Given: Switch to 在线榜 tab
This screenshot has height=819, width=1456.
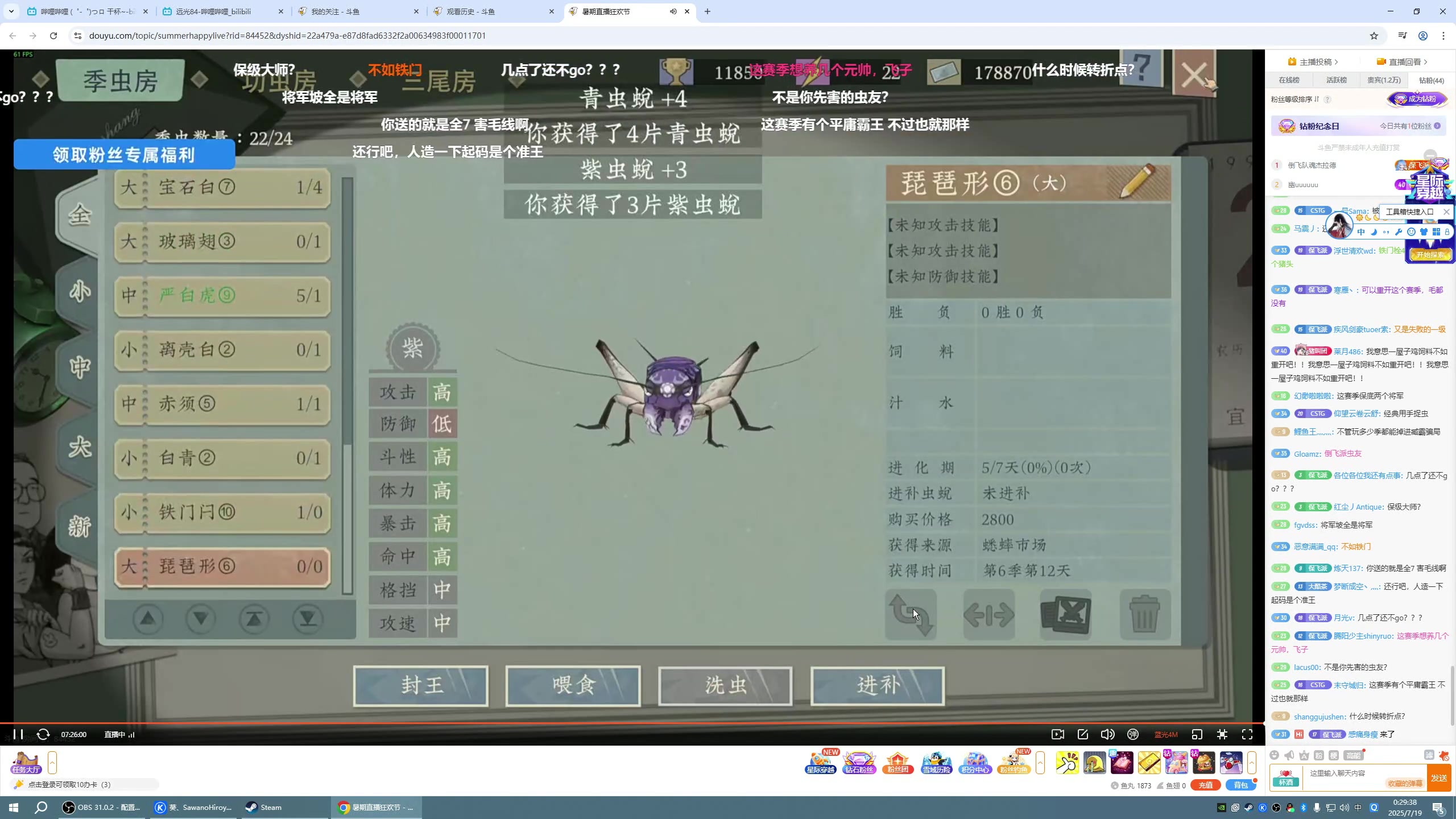Looking at the screenshot, I should click(x=1289, y=80).
